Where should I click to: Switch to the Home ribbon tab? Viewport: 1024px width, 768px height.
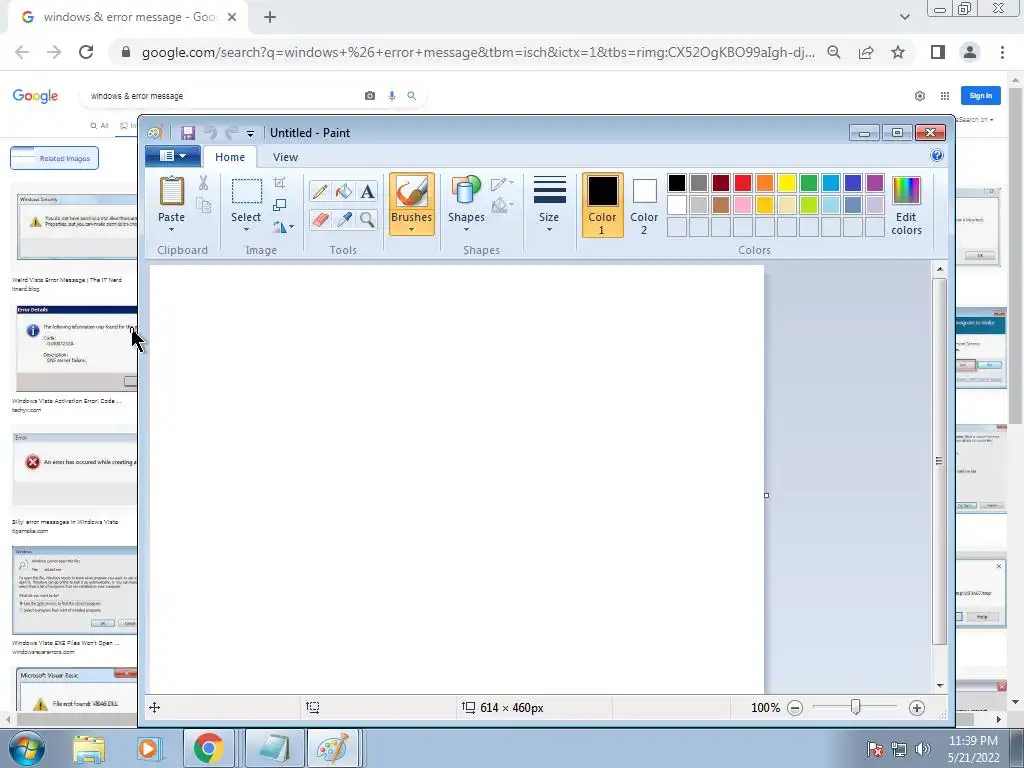click(x=230, y=157)
